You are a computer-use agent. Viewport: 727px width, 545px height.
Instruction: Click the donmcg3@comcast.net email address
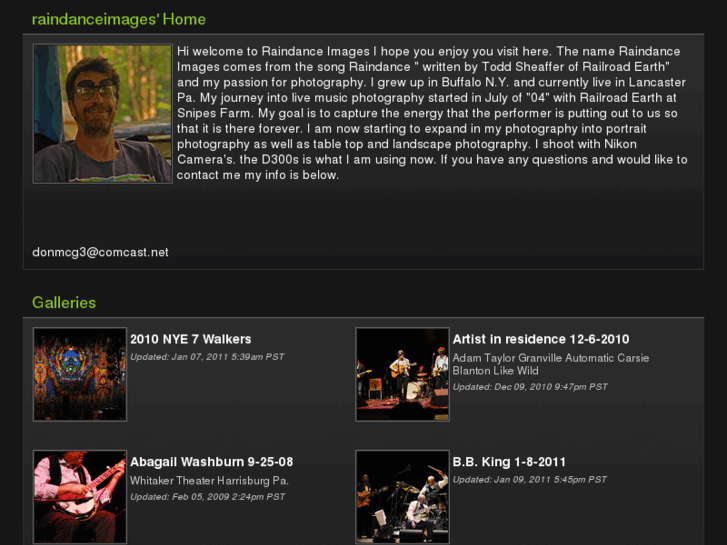pos(100,252)
